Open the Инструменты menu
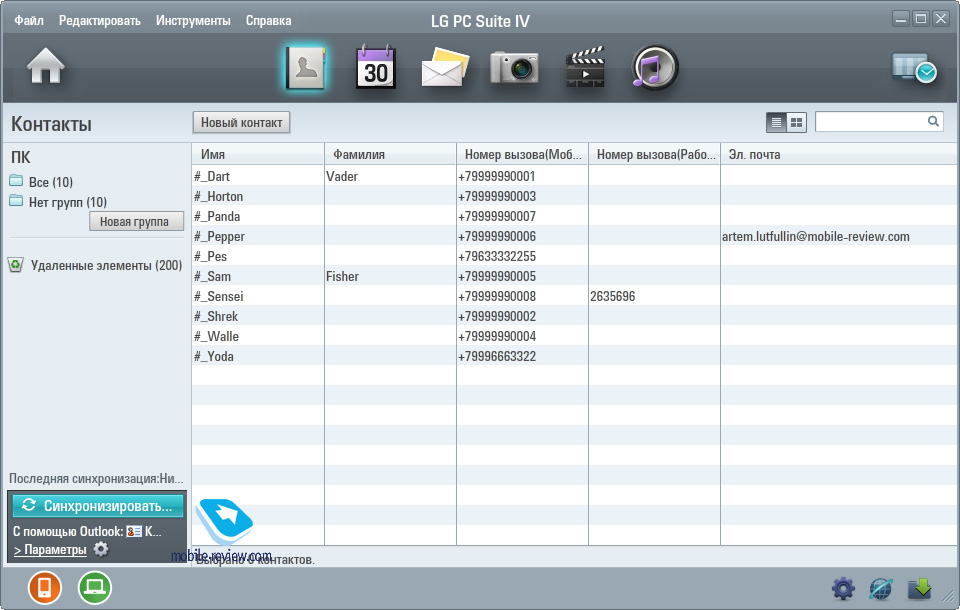Screen dimensions: 960x610 pyautogui.click(x=193, y=20)
